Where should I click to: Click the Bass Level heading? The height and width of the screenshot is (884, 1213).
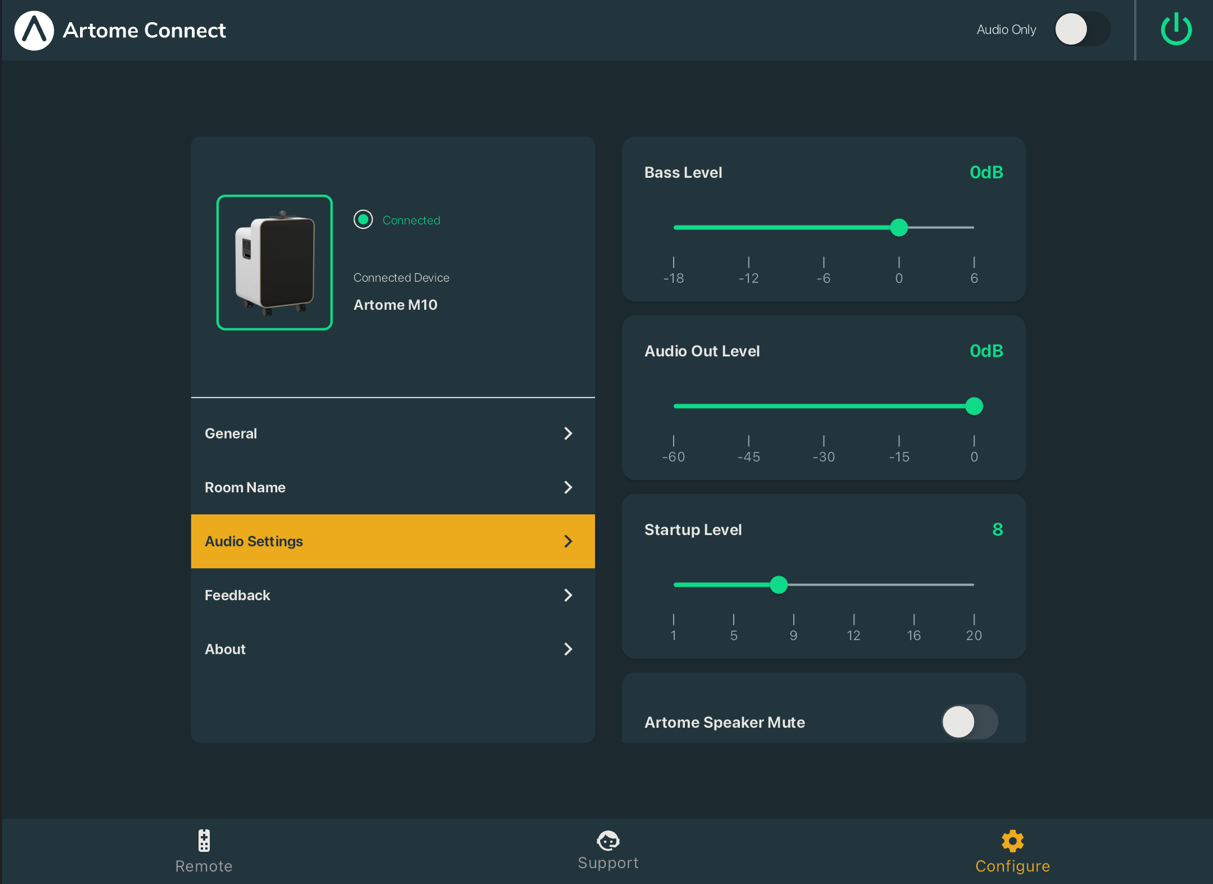683,172
